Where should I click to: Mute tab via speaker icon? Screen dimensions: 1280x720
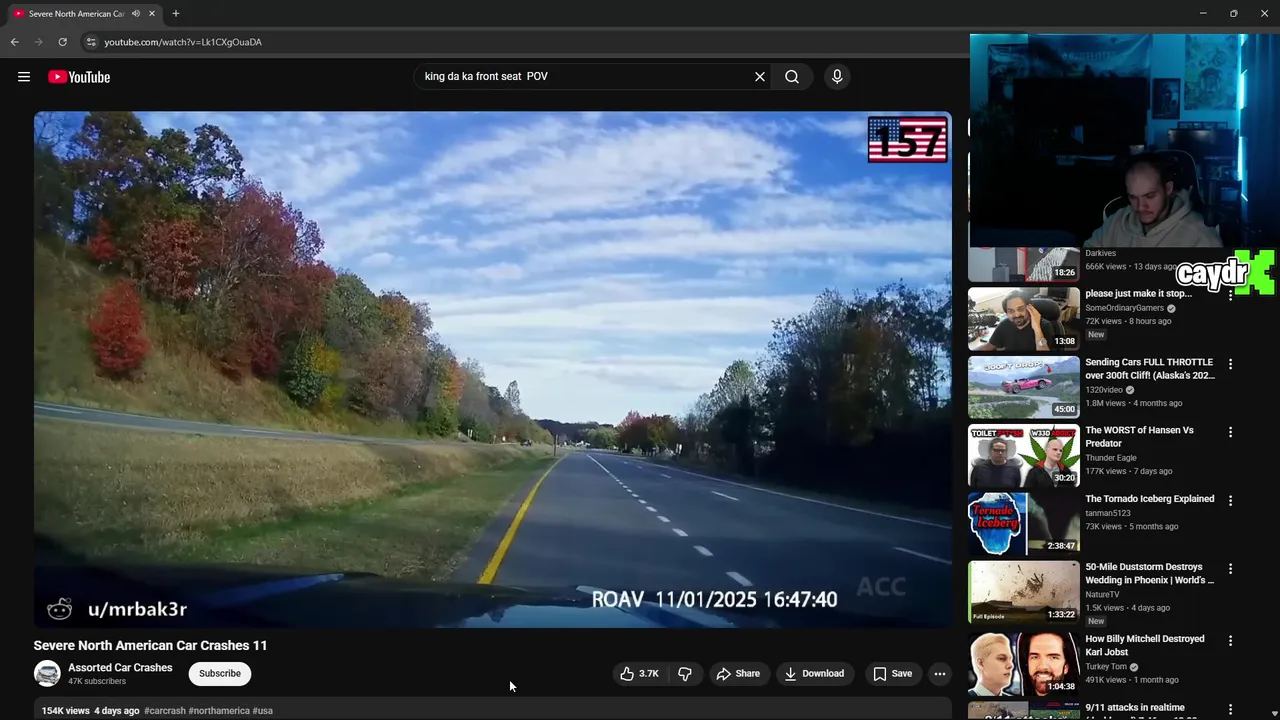click(x=136, y=14)
